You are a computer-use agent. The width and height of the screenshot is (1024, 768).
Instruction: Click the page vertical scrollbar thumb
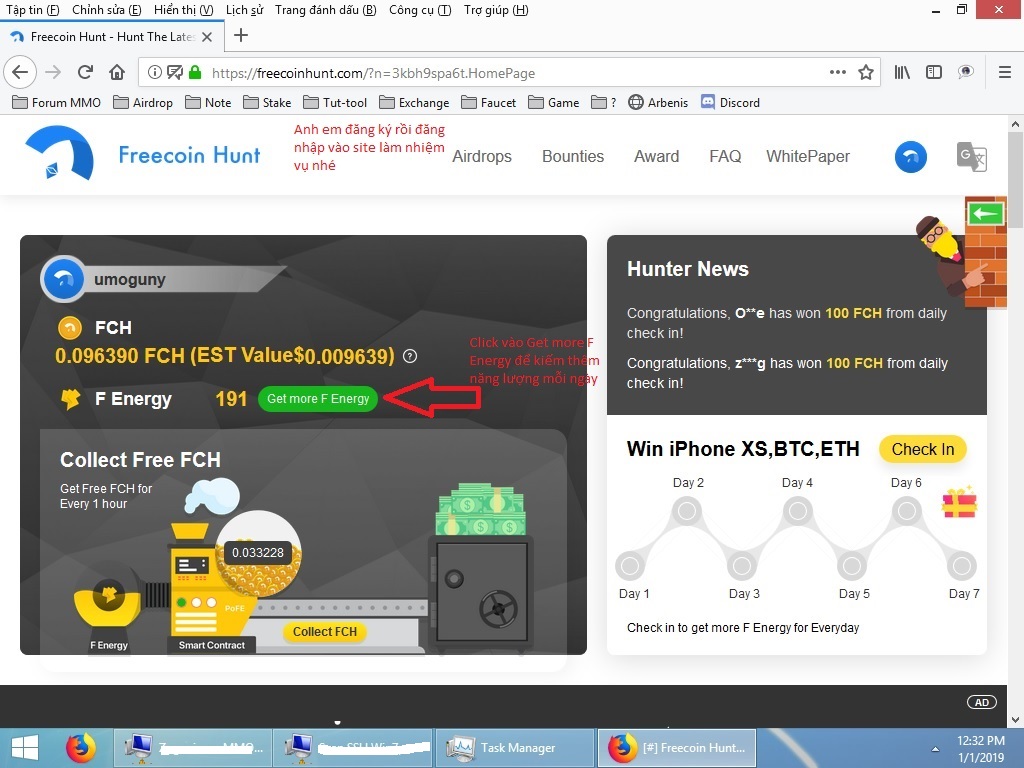tap(1015, 180)
